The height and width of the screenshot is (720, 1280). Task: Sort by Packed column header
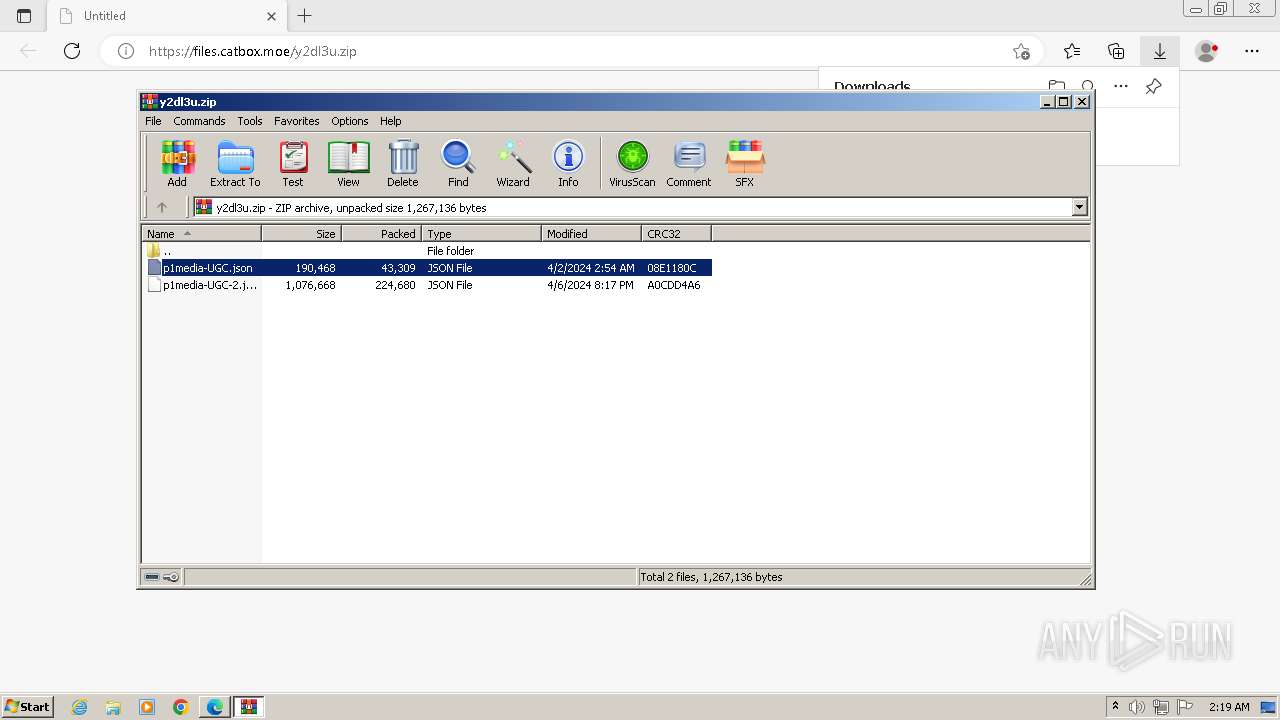(382, 234)
